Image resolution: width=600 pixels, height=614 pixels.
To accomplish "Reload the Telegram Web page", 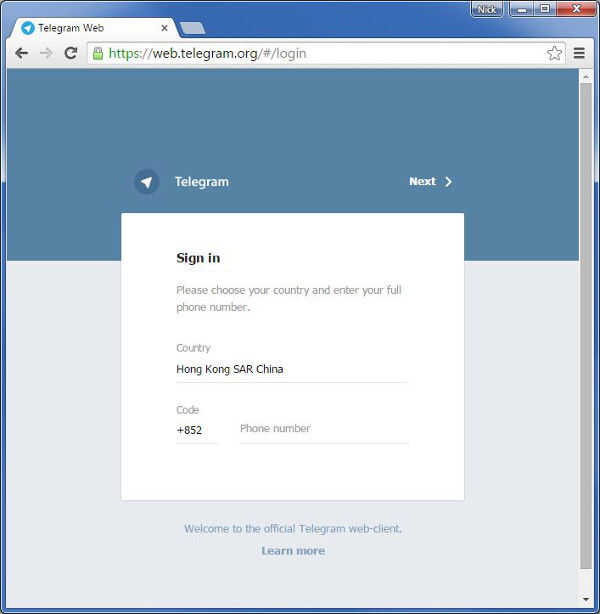I will tap(70, 53).
